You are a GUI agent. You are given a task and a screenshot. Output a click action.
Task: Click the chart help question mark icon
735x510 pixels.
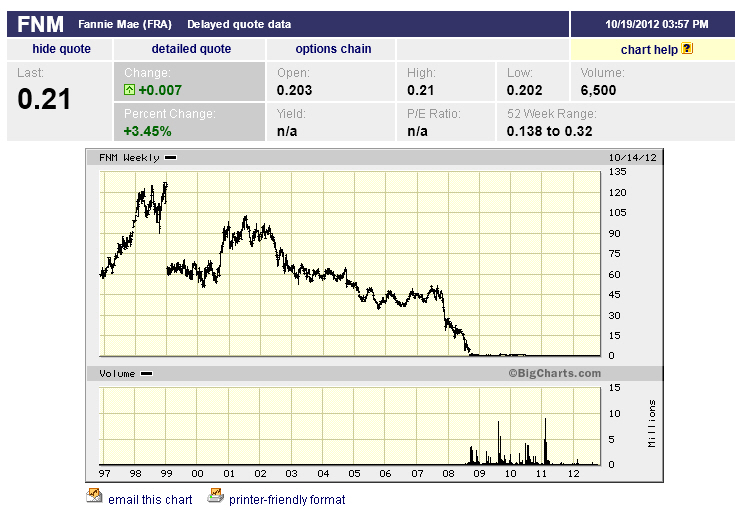point(687,48)
